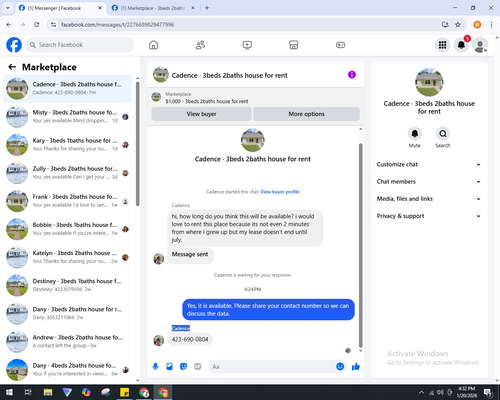Switch to Messenger browser tab

pos(60,8)
